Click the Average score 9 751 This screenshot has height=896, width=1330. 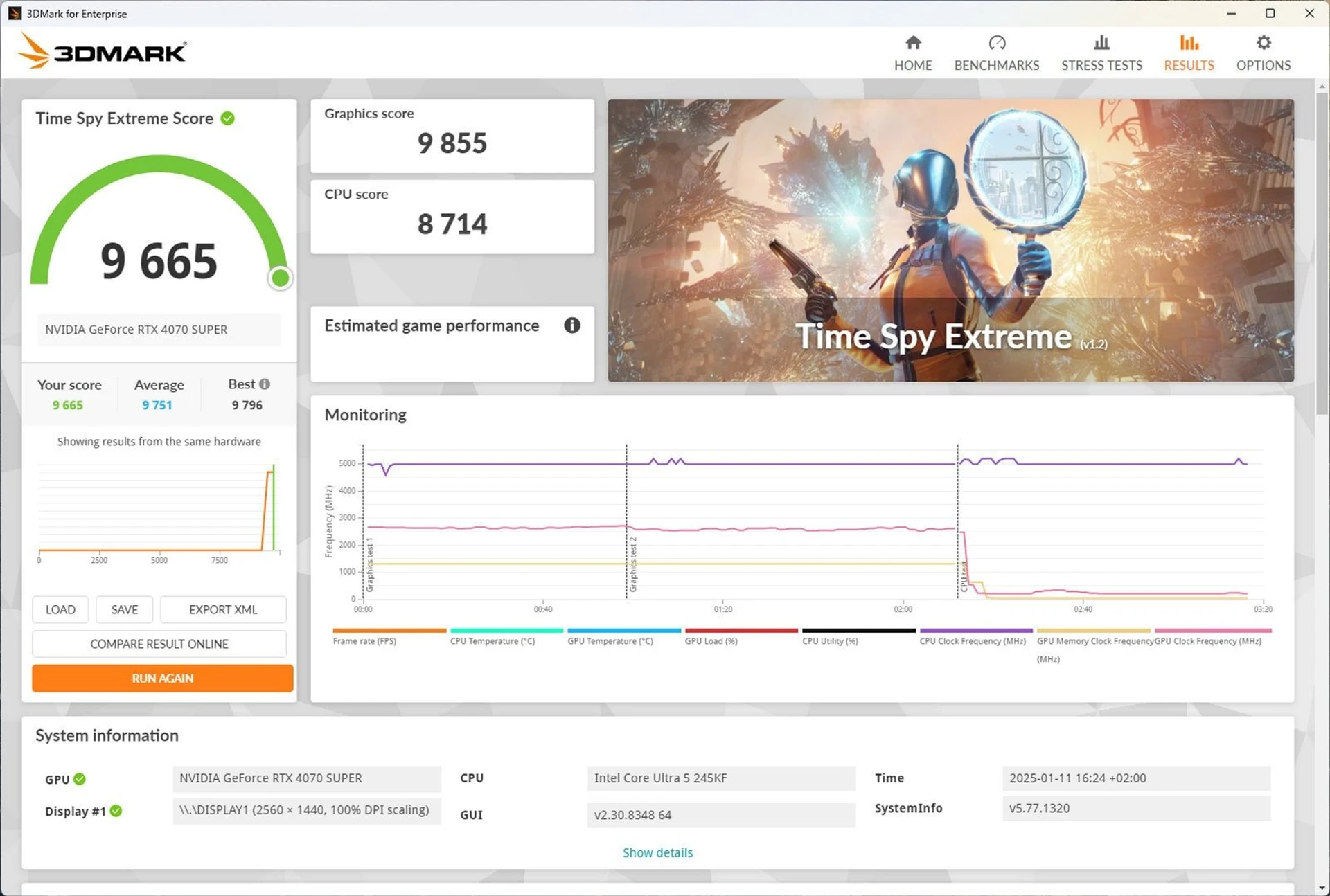157,405
